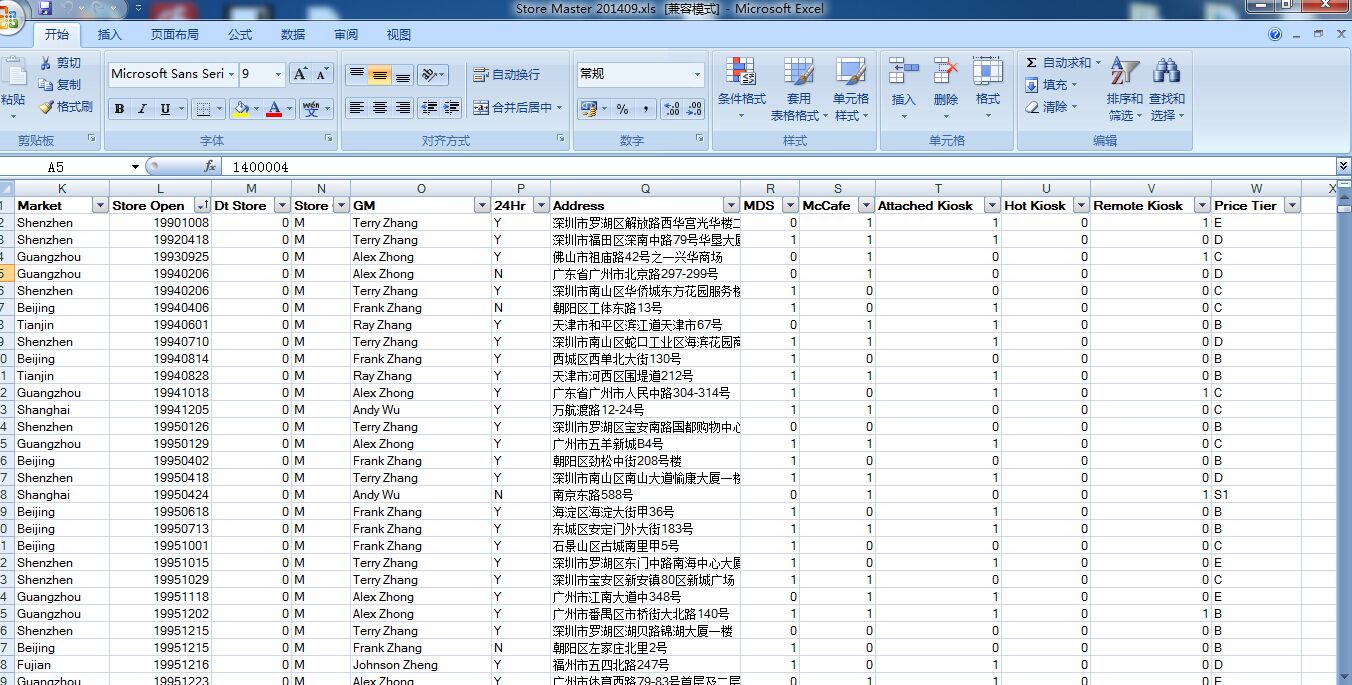This screenshot has width=1352, height=685.
Task: Open Cell Styles (单元格样式)
Action: point(851,88)
